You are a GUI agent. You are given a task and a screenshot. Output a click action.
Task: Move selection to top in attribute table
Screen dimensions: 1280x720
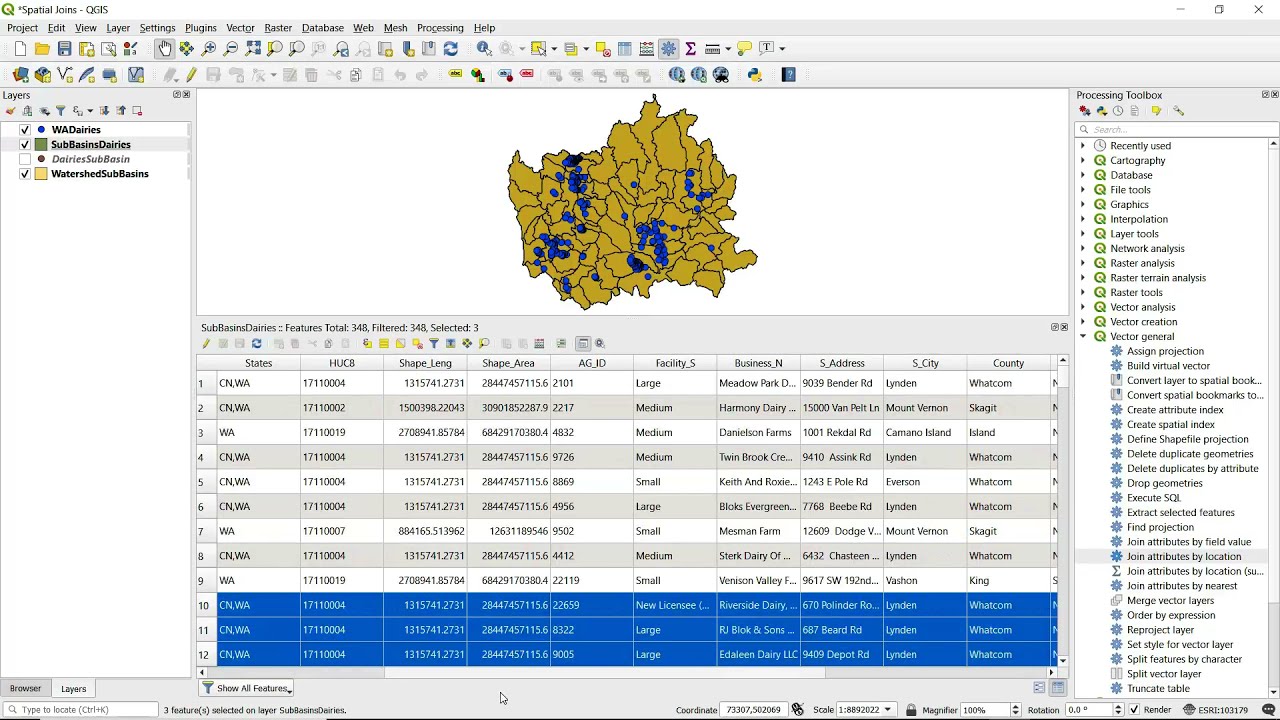pos(451,344)
